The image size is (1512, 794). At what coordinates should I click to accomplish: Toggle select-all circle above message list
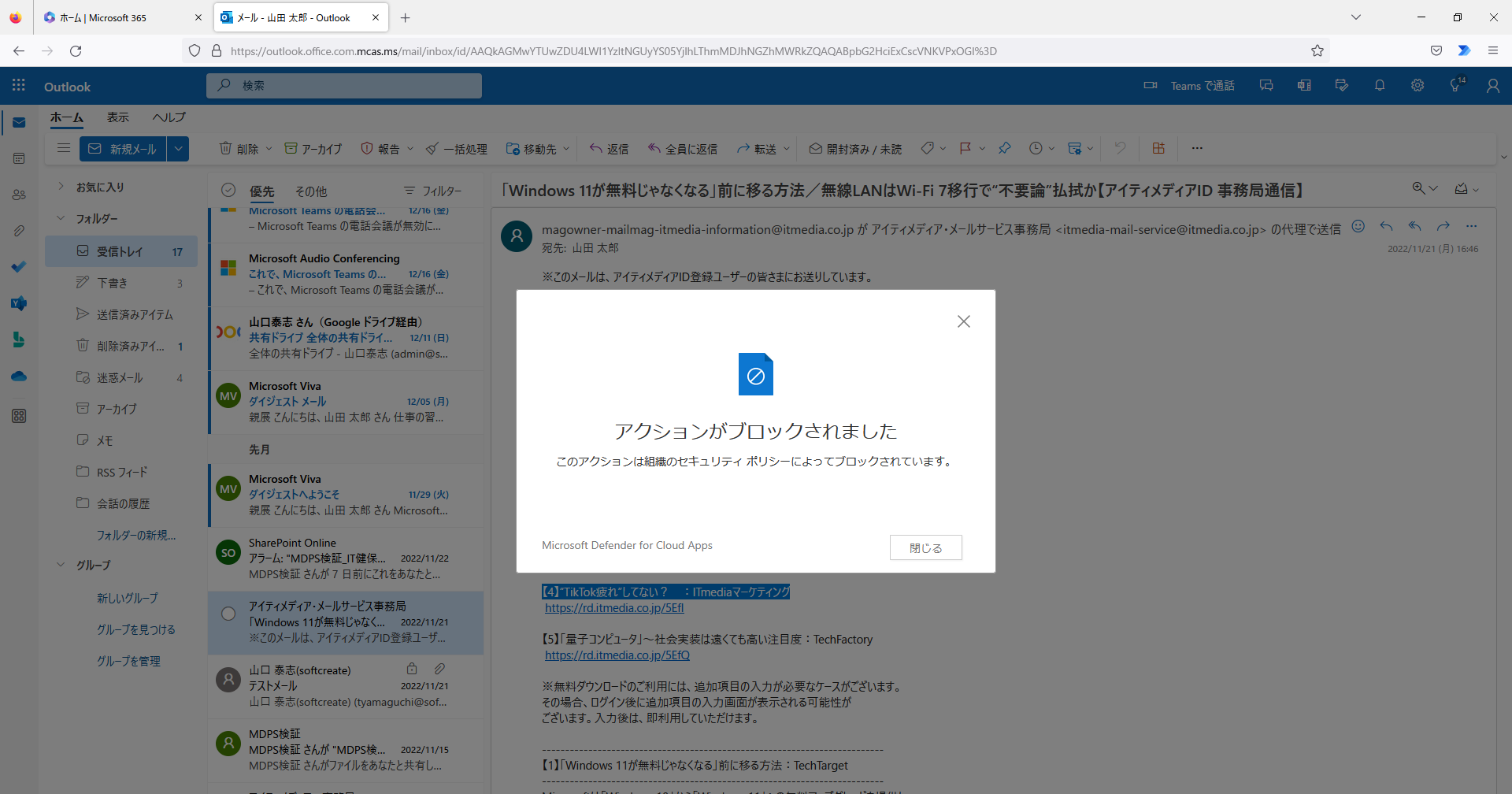228,190
